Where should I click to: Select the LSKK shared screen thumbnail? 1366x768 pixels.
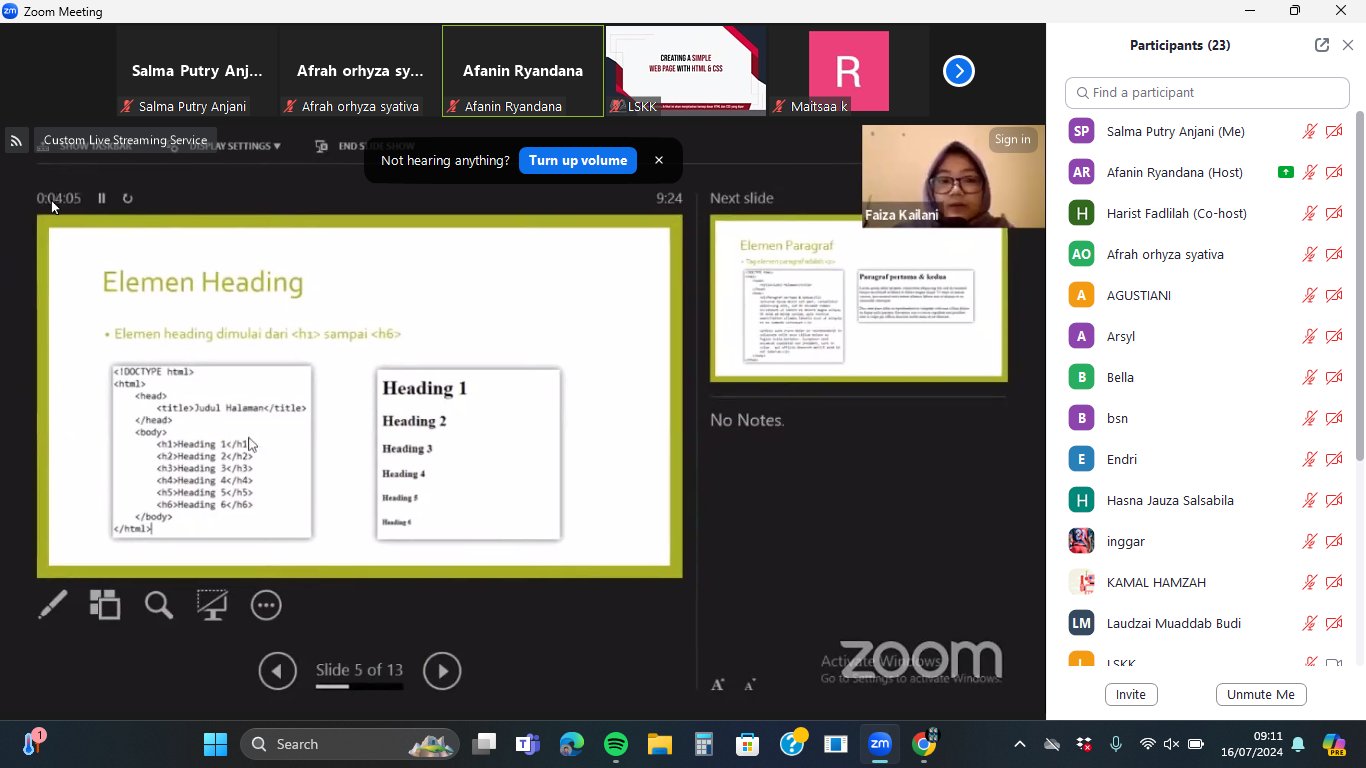point(686,71)
